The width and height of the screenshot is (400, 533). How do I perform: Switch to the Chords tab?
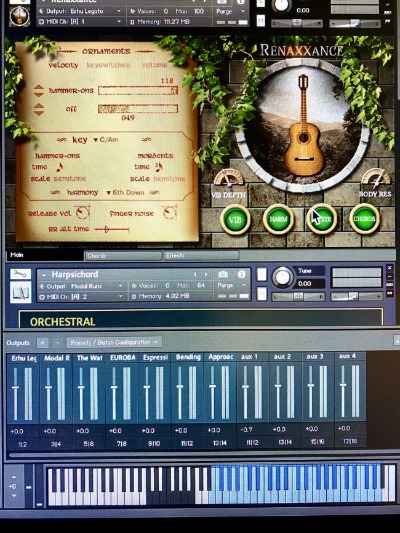pyautogui.click(x=123, y=256)
